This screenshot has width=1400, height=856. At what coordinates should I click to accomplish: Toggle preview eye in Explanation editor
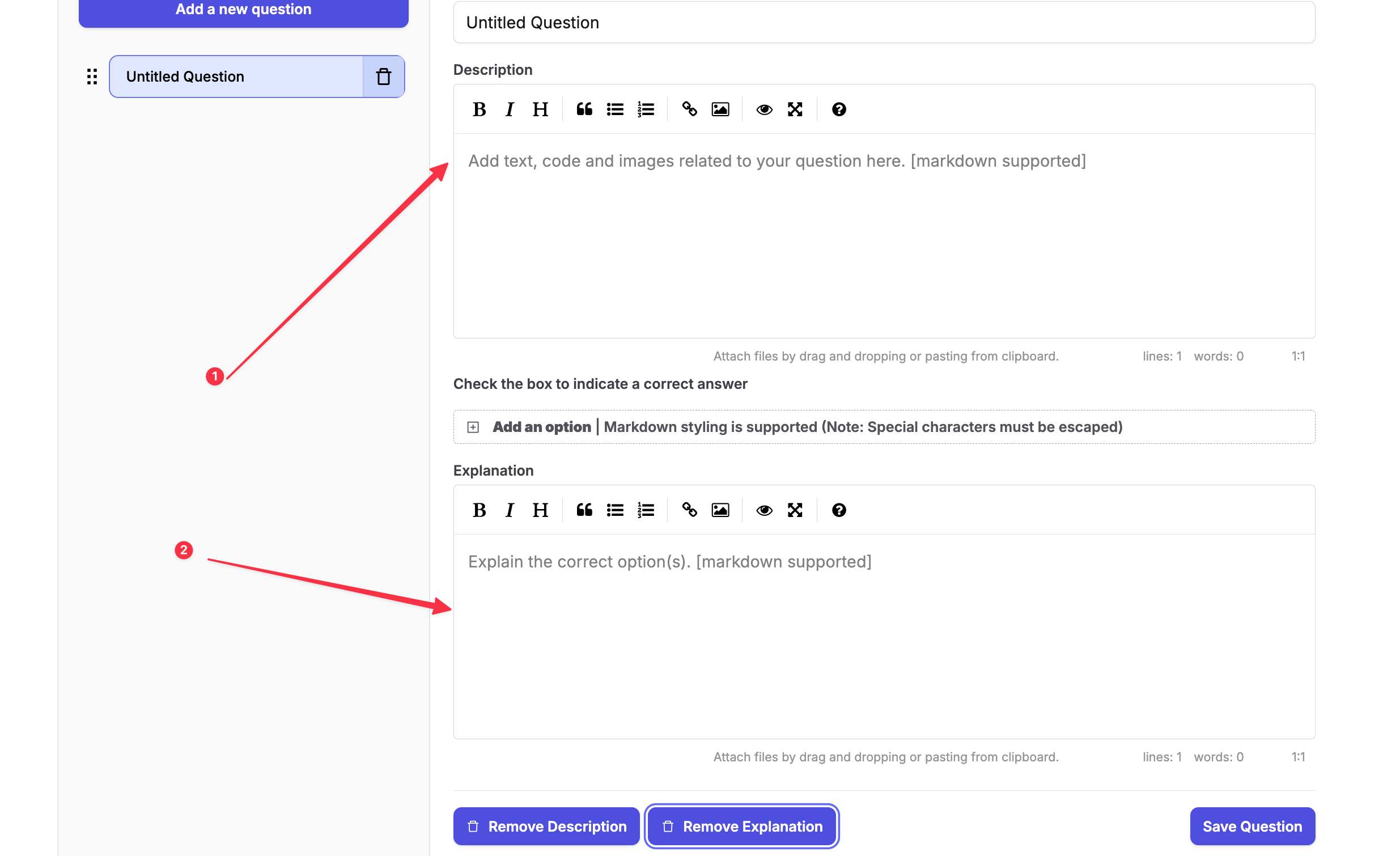pos(764,510)
